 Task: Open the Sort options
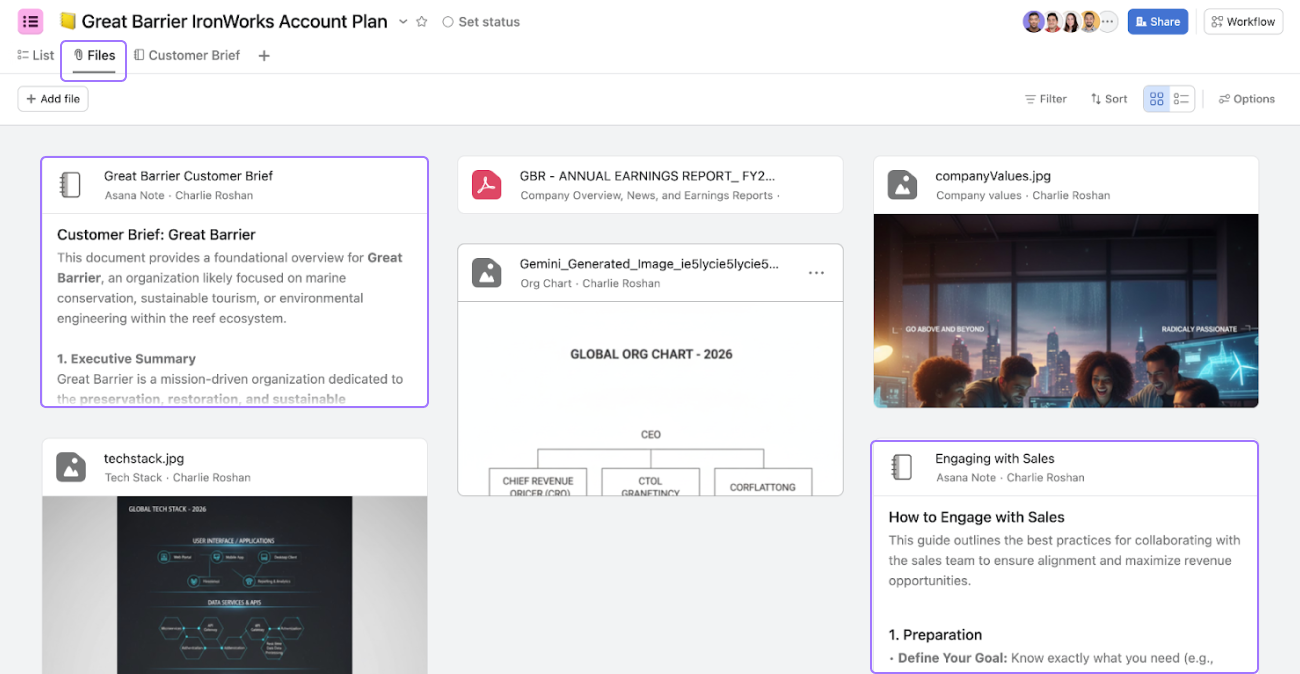pos(1108,99)
